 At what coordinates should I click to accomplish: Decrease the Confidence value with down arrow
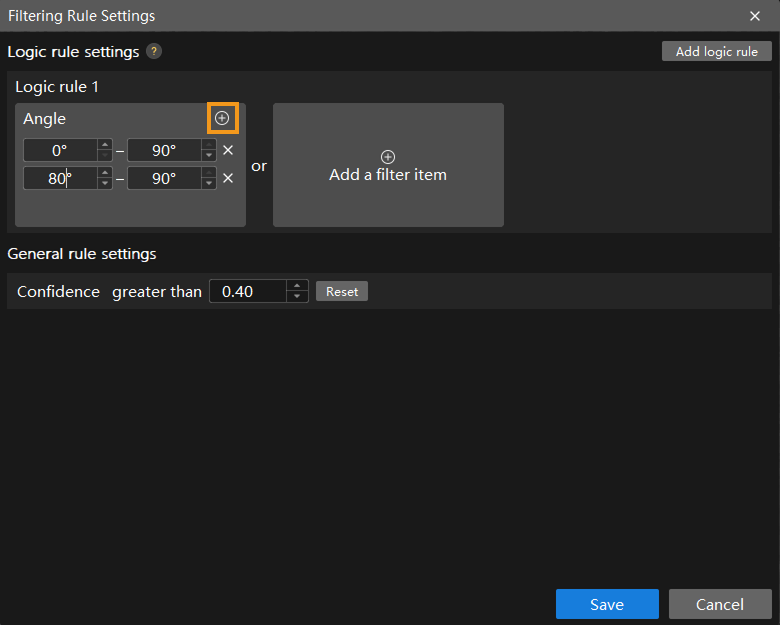click(x=297, y=297)
